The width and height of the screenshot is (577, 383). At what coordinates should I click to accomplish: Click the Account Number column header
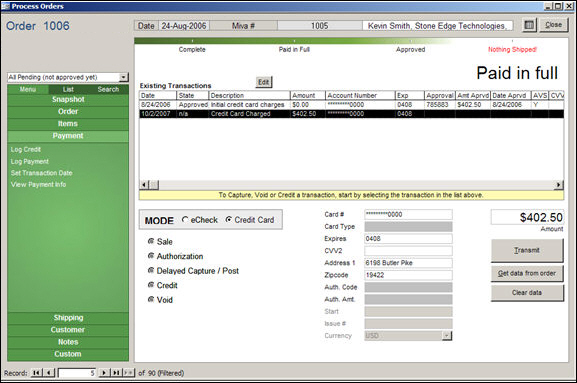(360, 96)
